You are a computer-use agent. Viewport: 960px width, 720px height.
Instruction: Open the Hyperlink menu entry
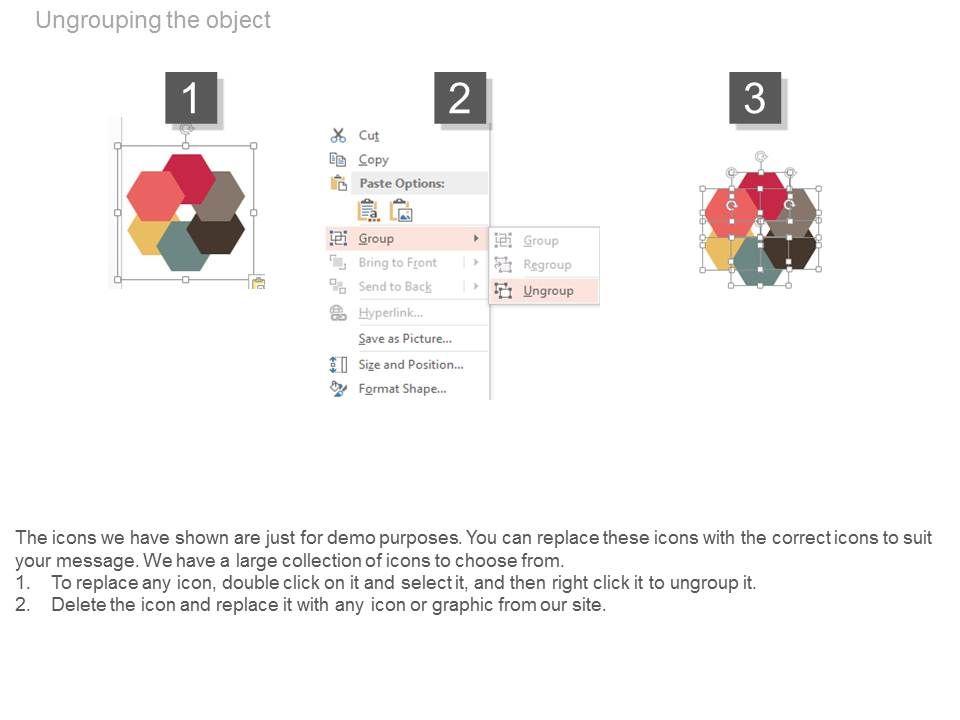pyautogui.click(x=390, y=313)
